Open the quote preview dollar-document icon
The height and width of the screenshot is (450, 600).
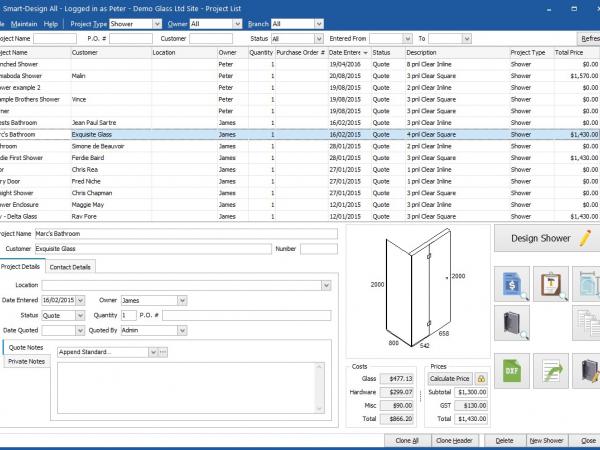pyautogui.click(x=512, y=284)
